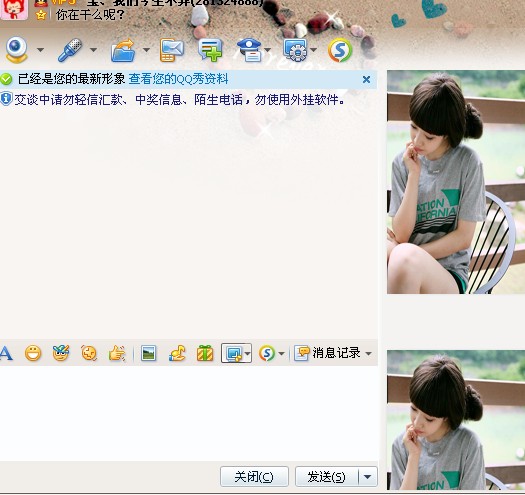Screen dimensions: 525x495
Task: Click your own lower QQ show photo
Action: click(456, 420)
